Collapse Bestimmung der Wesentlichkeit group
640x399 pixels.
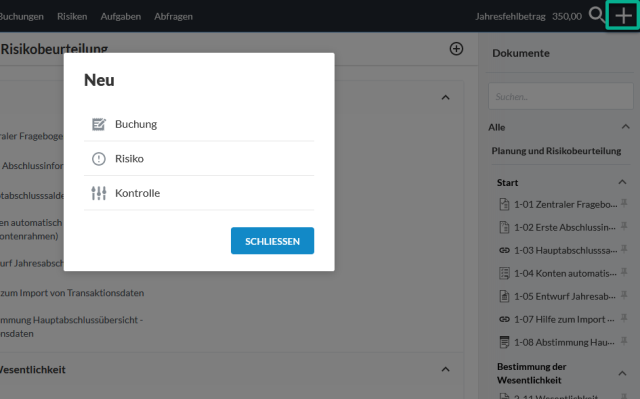[622, 373]
